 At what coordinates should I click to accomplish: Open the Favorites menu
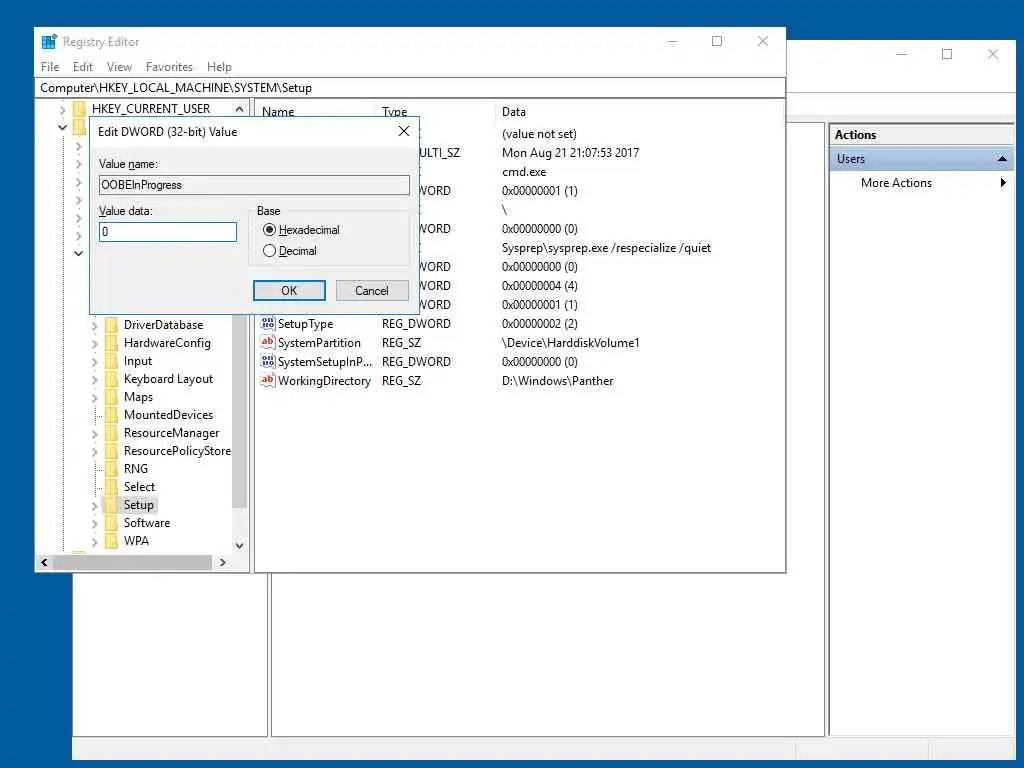pos(169,67)
